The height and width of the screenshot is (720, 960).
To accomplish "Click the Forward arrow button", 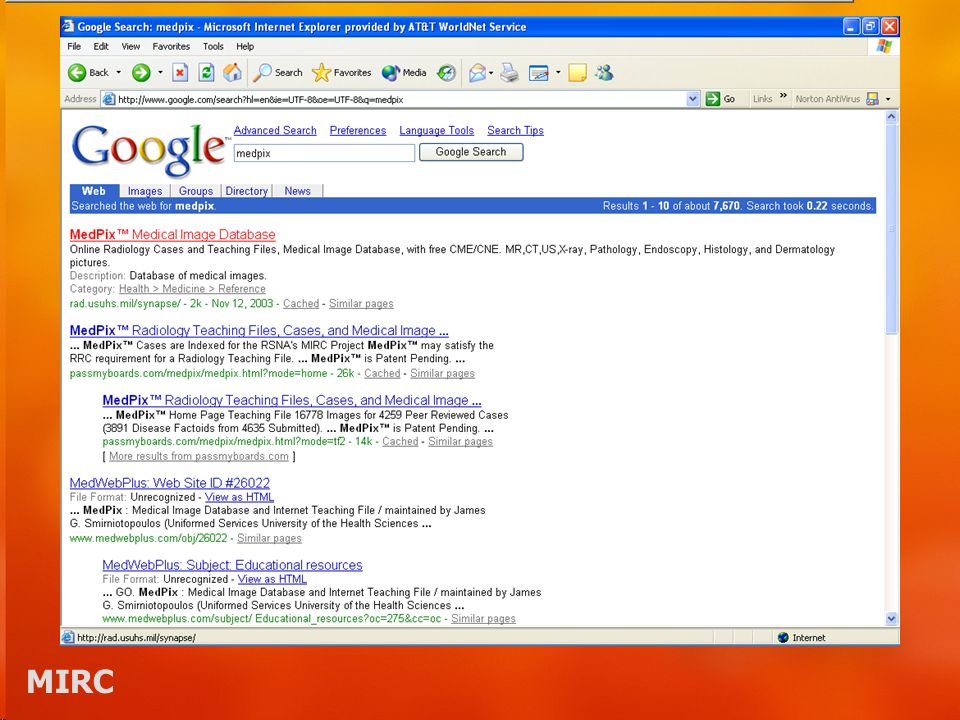I will 141,73.
